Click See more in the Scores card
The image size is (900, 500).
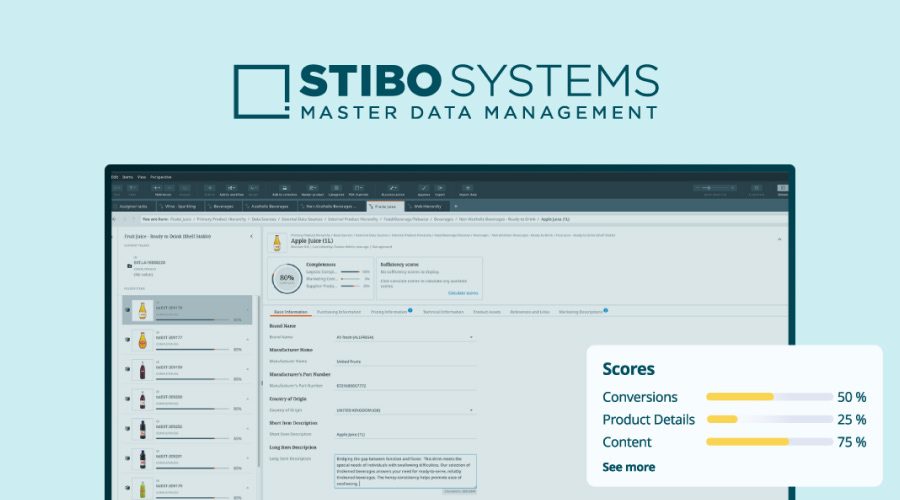[629, 467]
